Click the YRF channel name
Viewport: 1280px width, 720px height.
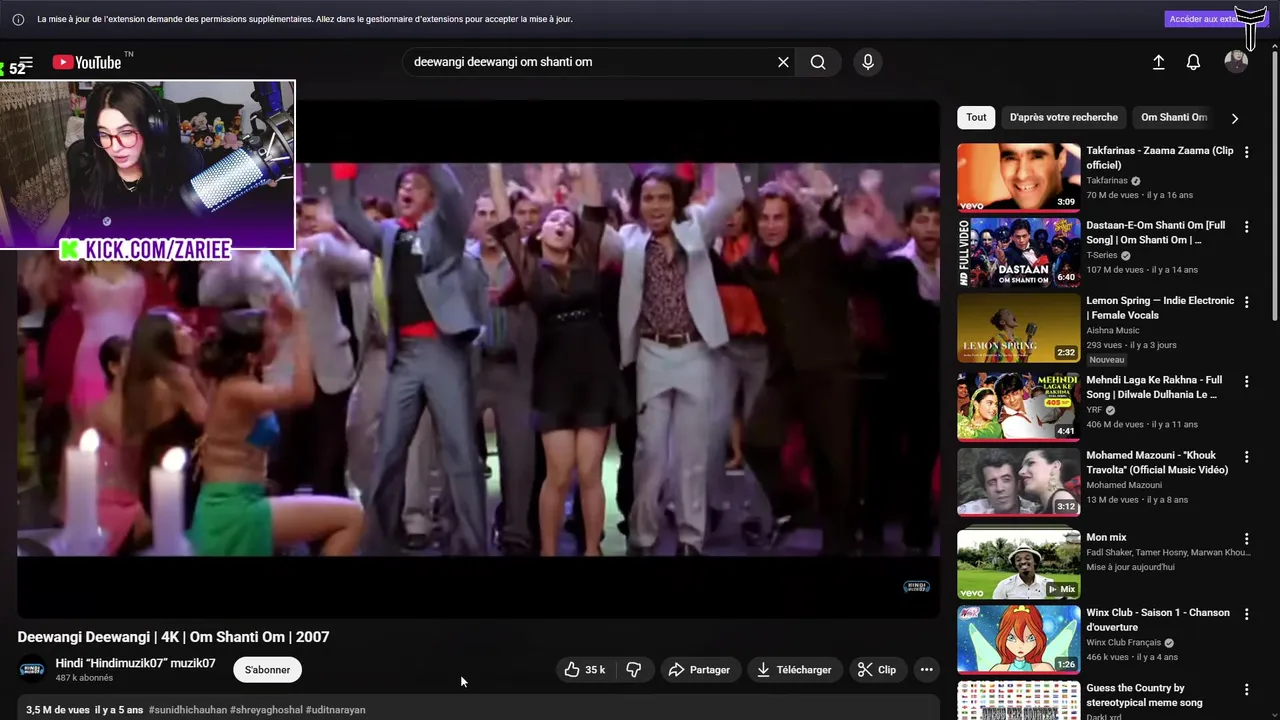click(x=1094, y=410)
